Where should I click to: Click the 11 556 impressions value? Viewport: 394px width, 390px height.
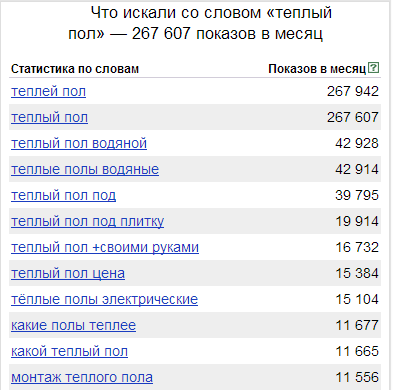(357, 377)
